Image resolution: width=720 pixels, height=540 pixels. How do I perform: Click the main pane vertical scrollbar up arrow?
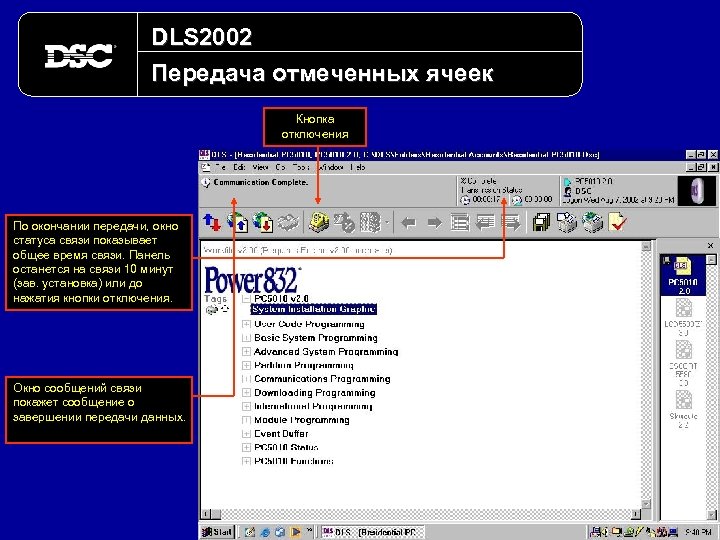point(646,247)
